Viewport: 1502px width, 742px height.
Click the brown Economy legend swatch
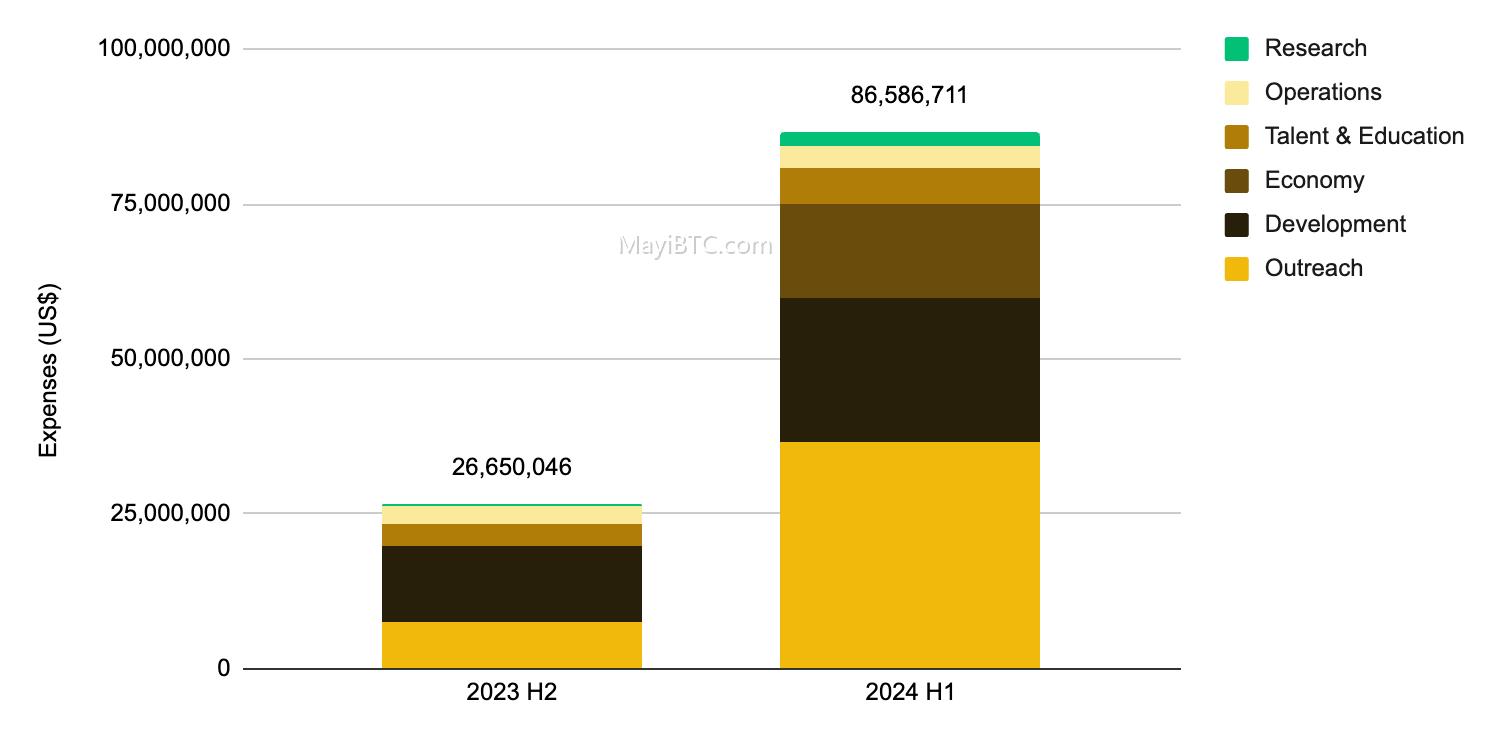1236,180
